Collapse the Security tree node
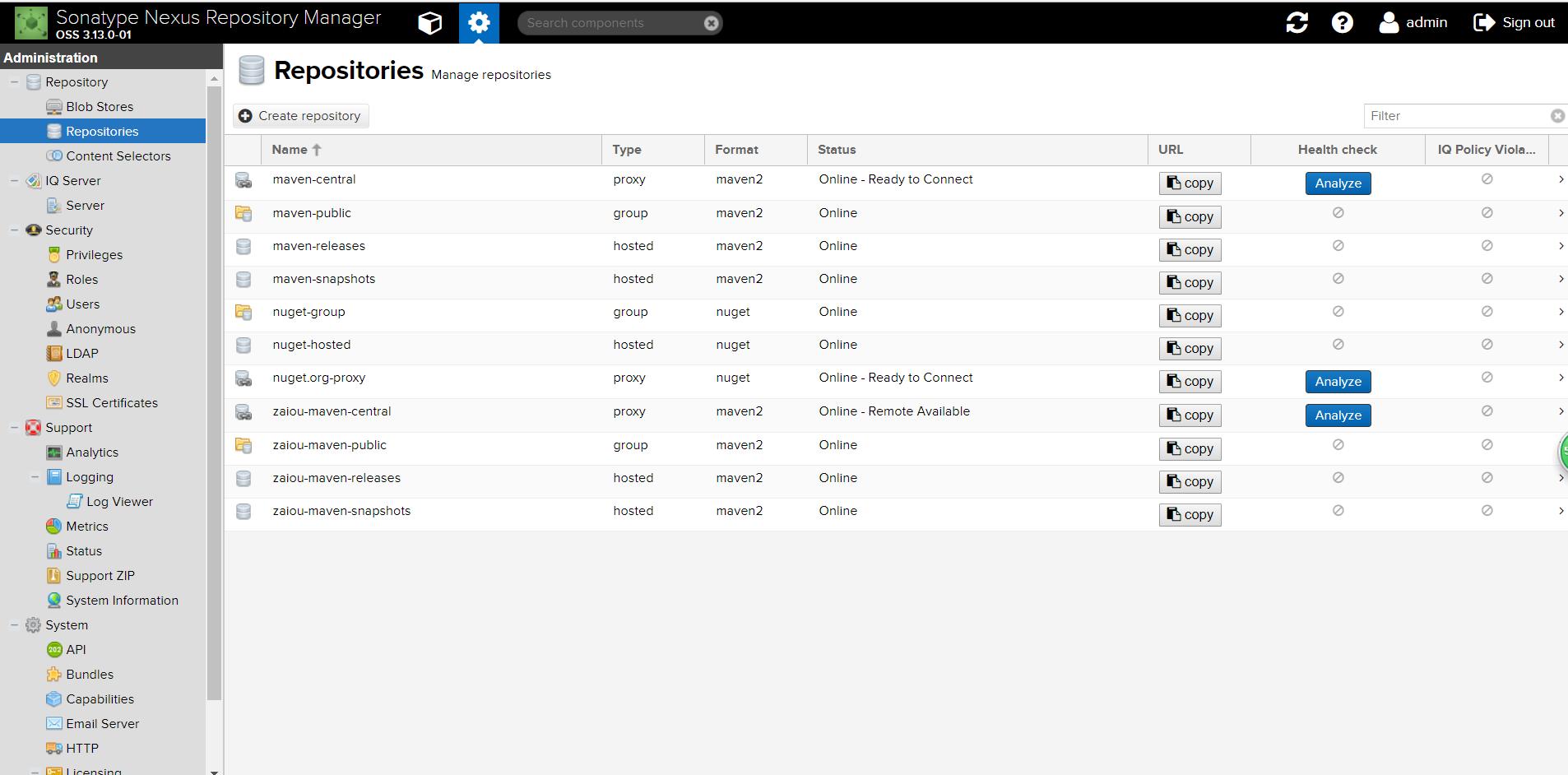1568x775 pixels. (x=14, y=230)
